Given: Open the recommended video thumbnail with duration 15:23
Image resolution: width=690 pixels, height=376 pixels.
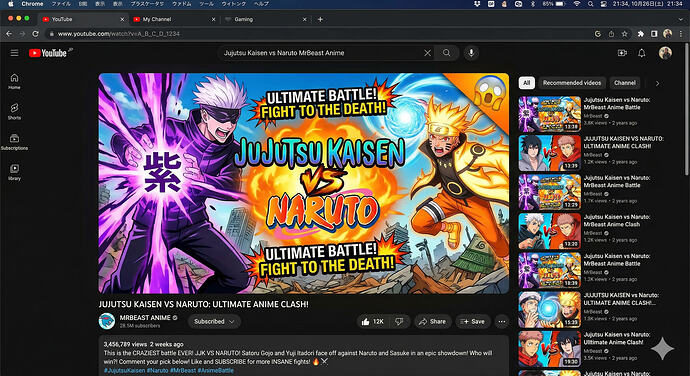Looking at the screenshot, I should click(550, 310).
